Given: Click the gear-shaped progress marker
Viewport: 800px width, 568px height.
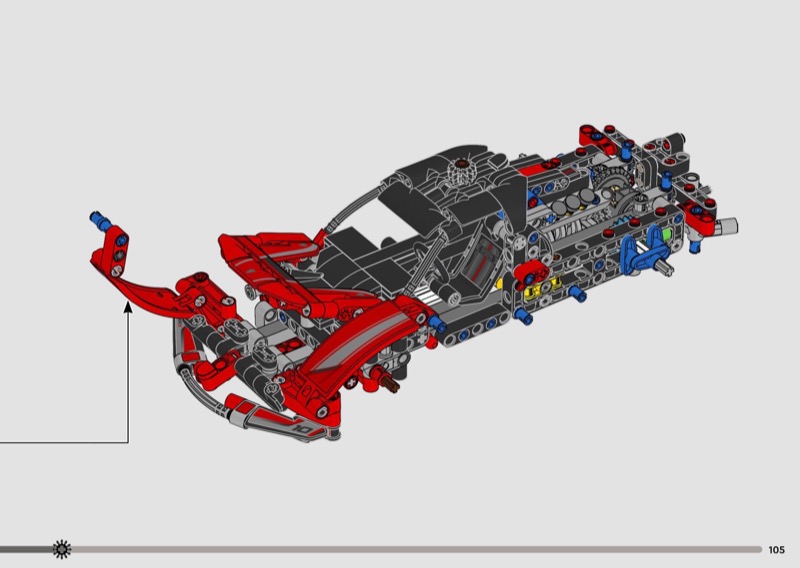Looking at the screenshot, I should [x=62, y=548].
